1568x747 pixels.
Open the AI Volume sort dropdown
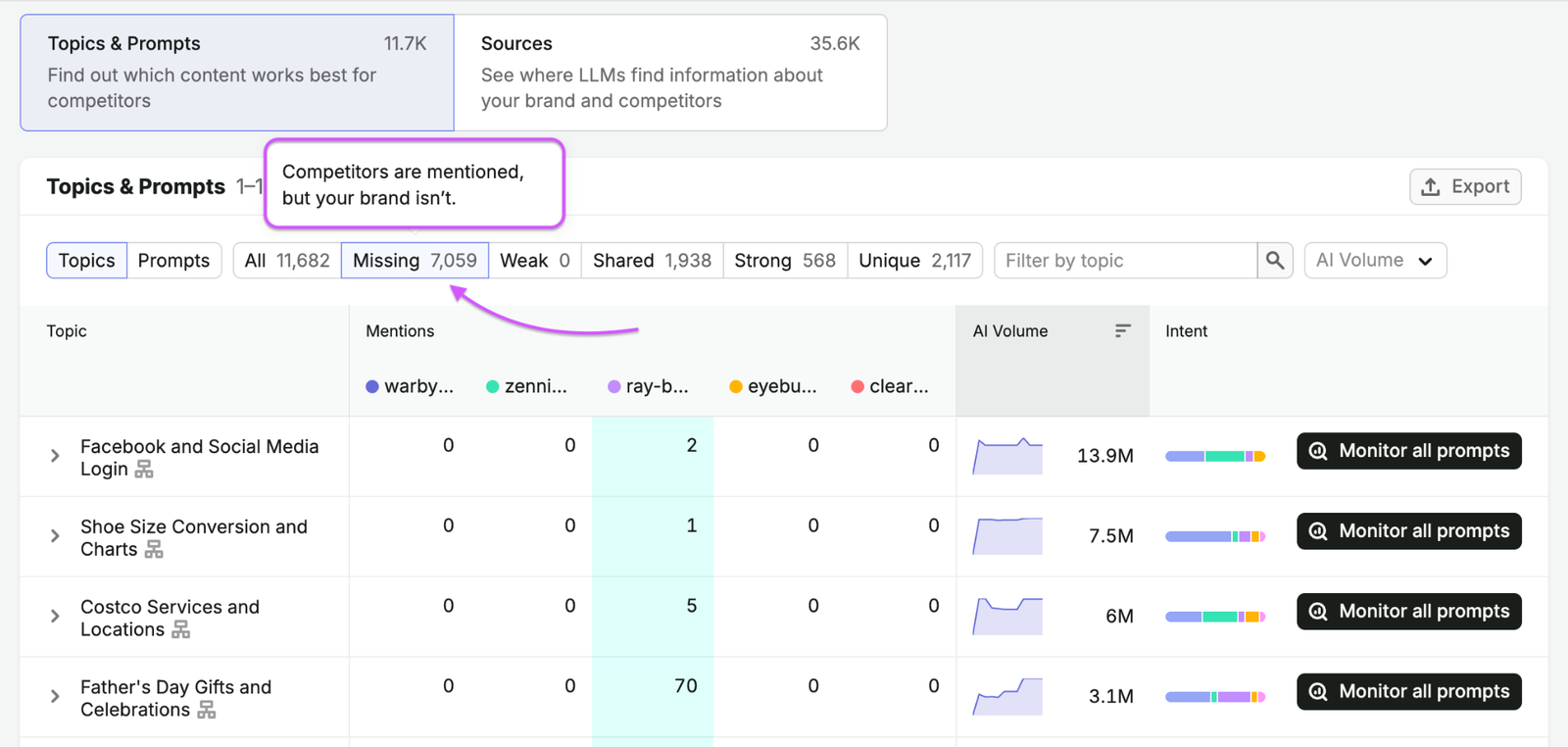point(1375,261)
